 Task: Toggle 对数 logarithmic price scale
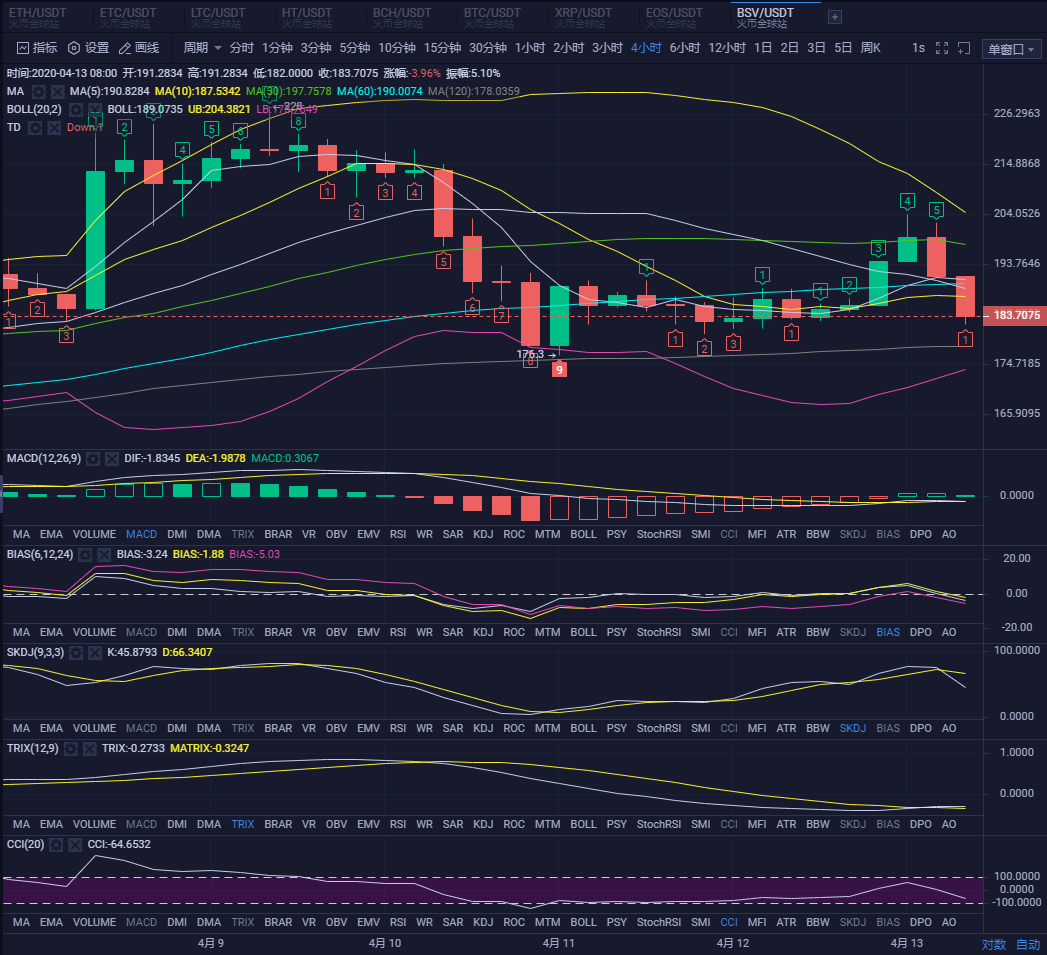pyautogui.click(x=992, y=944)
